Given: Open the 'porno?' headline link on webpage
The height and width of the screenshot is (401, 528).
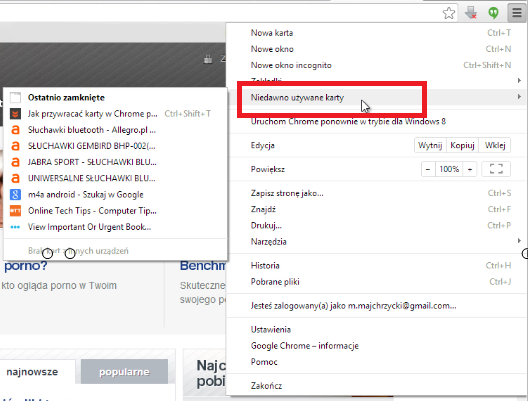Looking at the screenshot, I should point(26,266).
